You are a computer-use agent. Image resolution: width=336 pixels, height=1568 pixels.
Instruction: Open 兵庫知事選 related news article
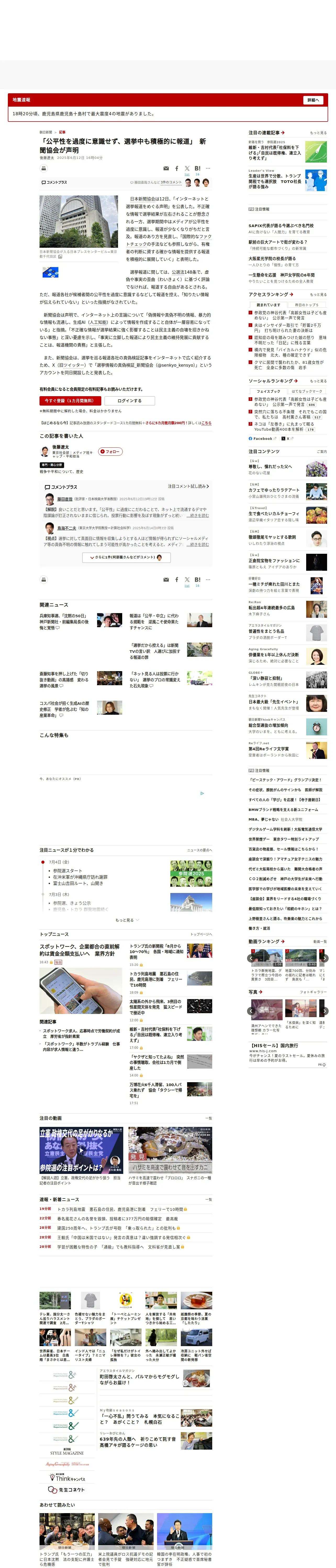click(64, 621)
